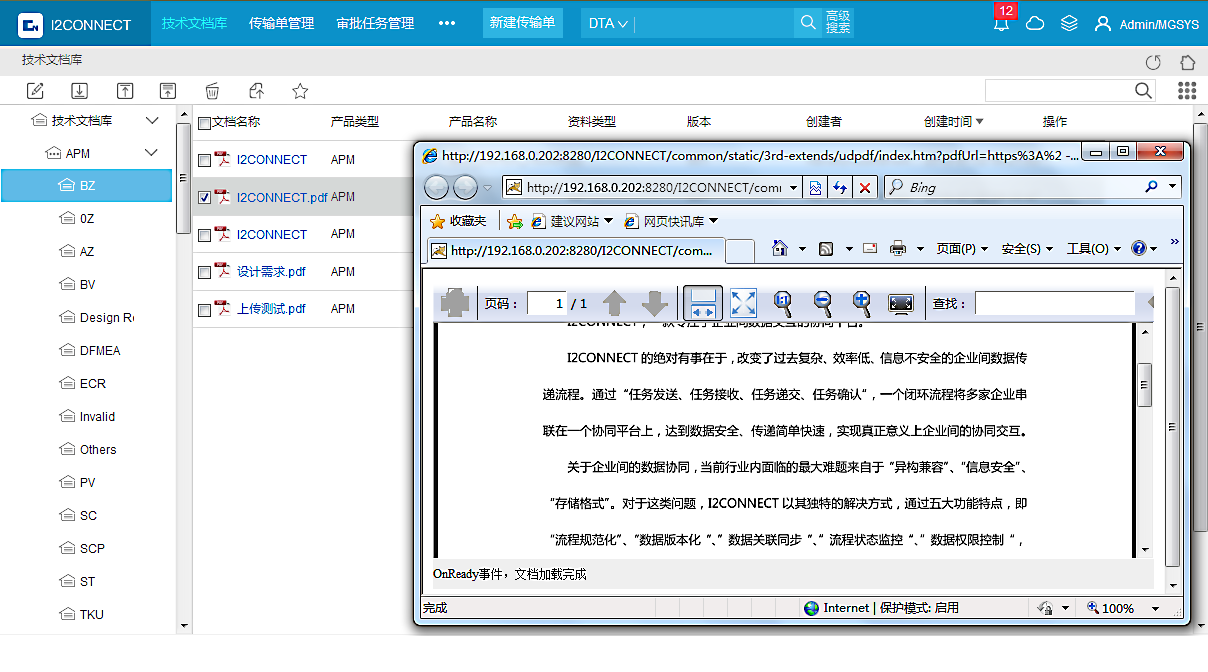This screenshot has width=1208, height=672.
Task: Click the PDF viewer actual size magnifier
Action: click(x=783, y=303)
